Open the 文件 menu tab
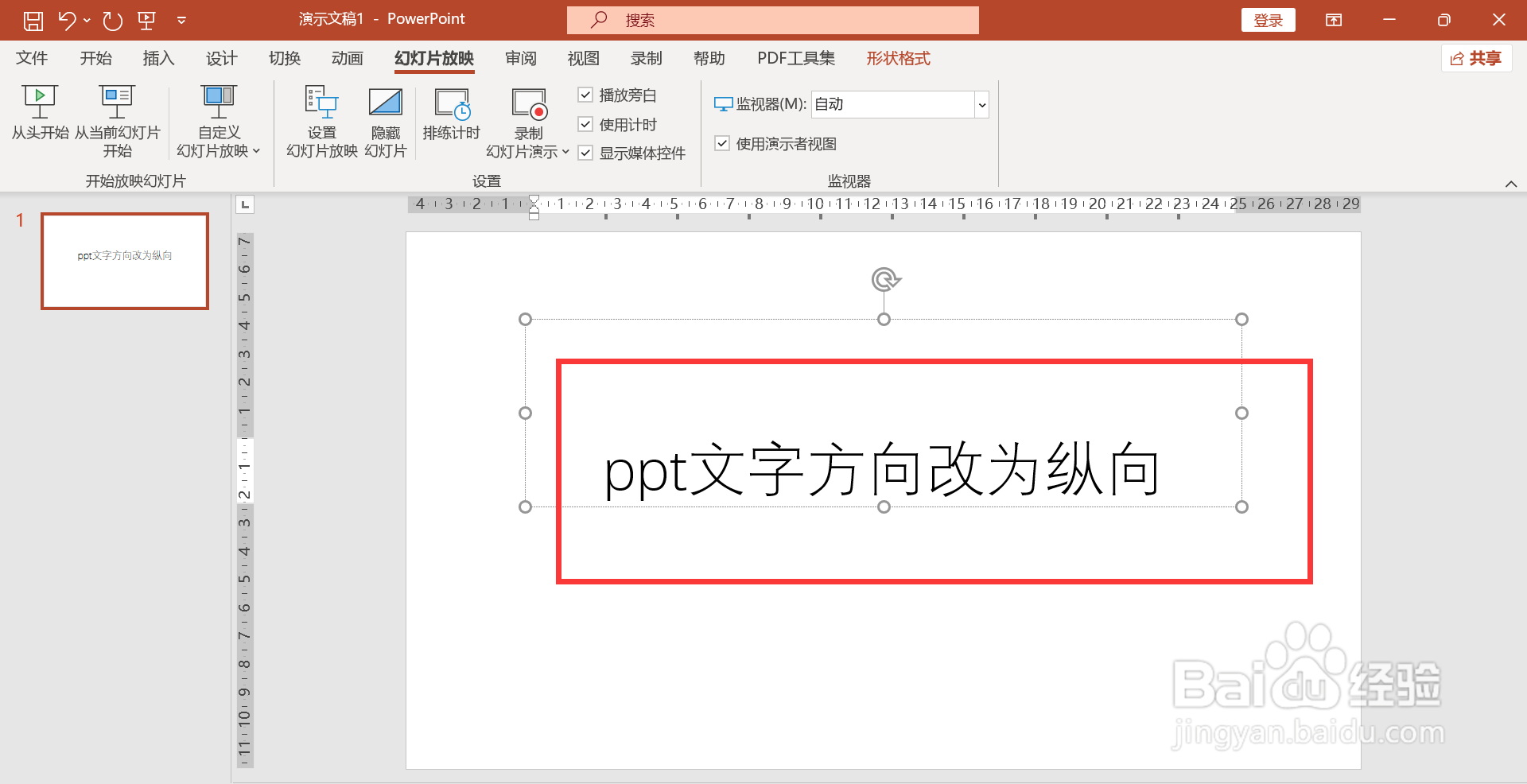The image size is (1527, 784). 32,58
